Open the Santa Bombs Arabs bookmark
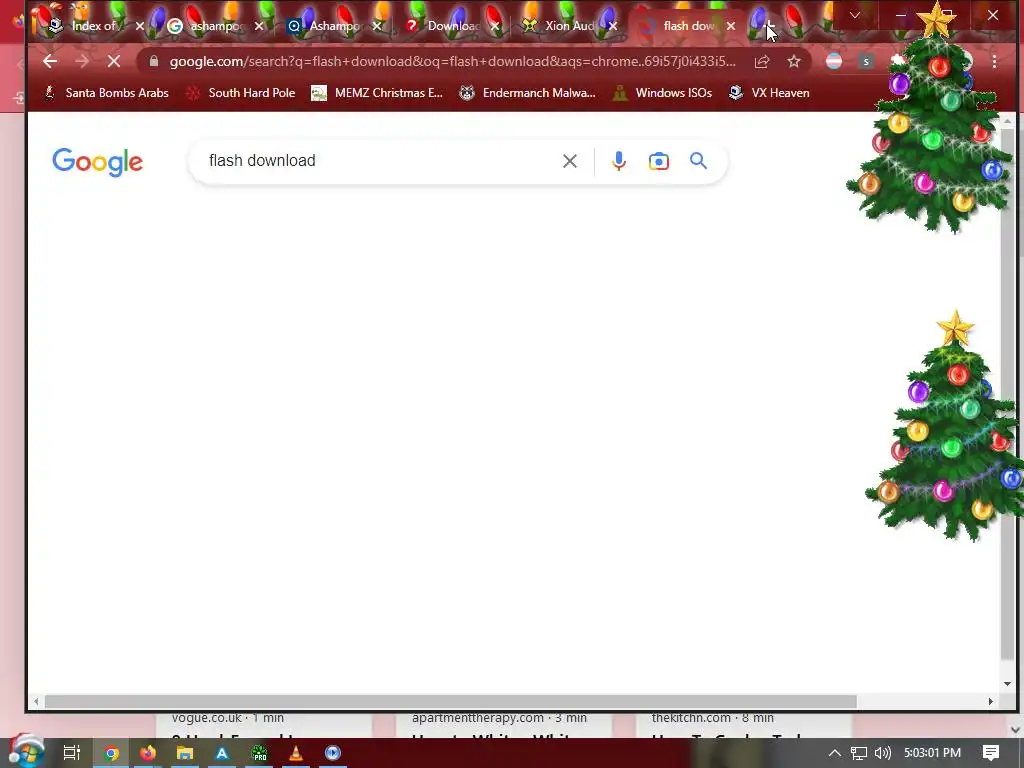 point(106,93)
